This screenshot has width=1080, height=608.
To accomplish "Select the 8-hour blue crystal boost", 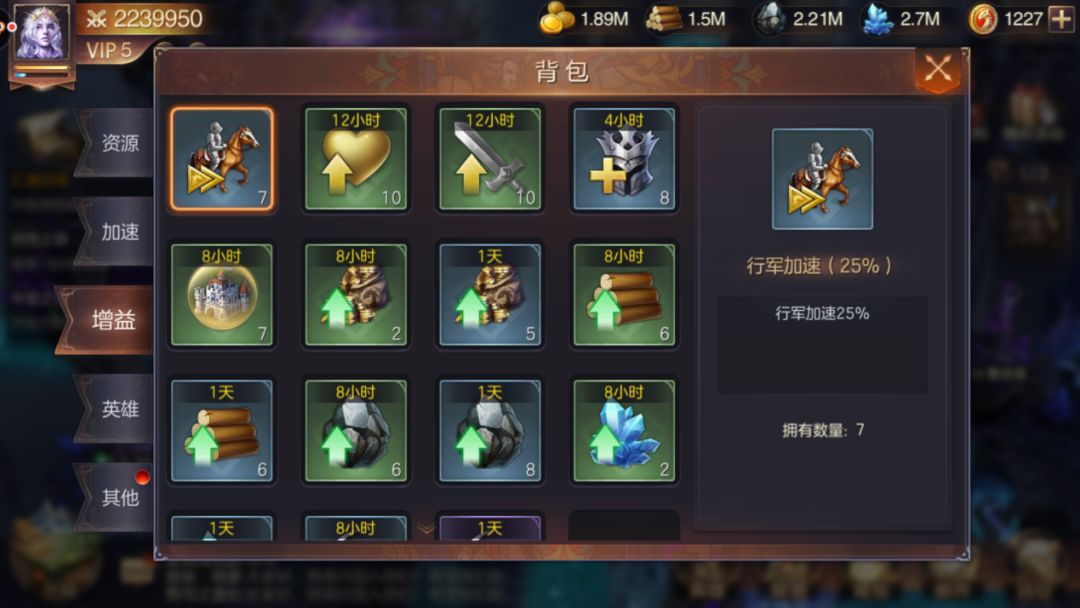I will point(624,430).
